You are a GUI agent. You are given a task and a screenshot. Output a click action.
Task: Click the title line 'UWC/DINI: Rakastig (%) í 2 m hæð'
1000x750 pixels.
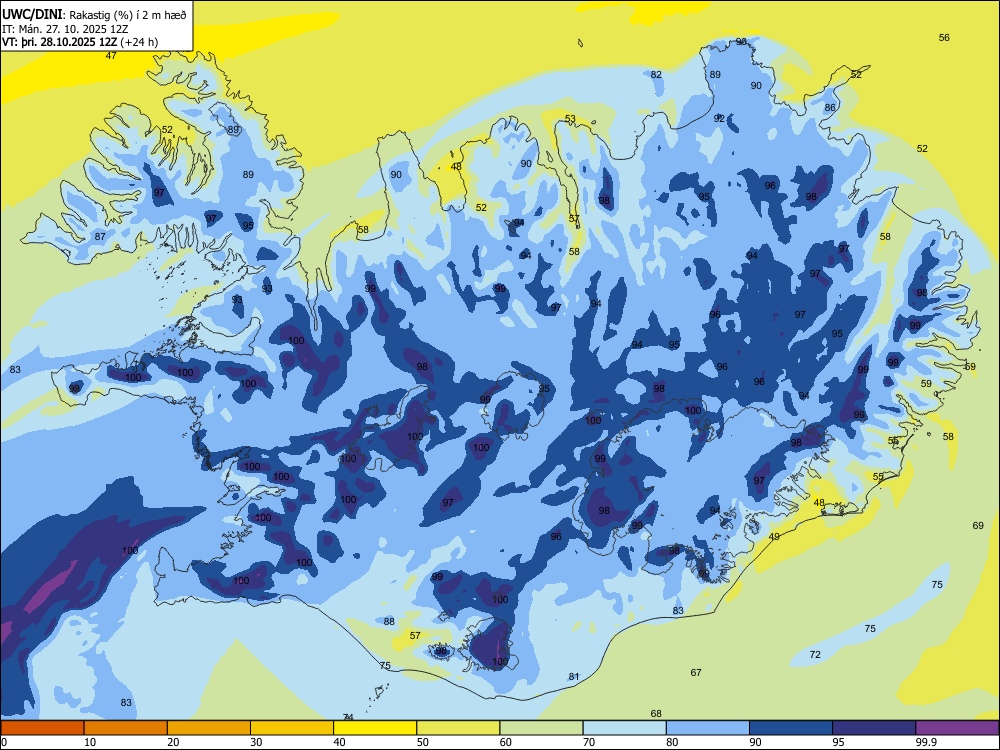[x=94, y=15]
